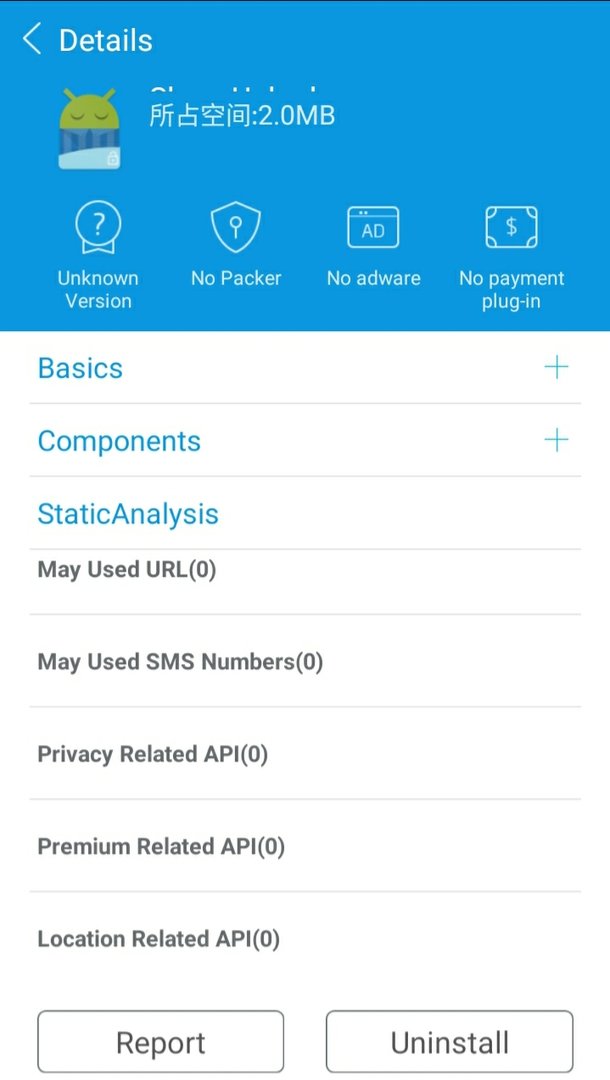Tap the Unknown Version badge icon
Viewport: 610px width, 1080px height.
point(98,227)
